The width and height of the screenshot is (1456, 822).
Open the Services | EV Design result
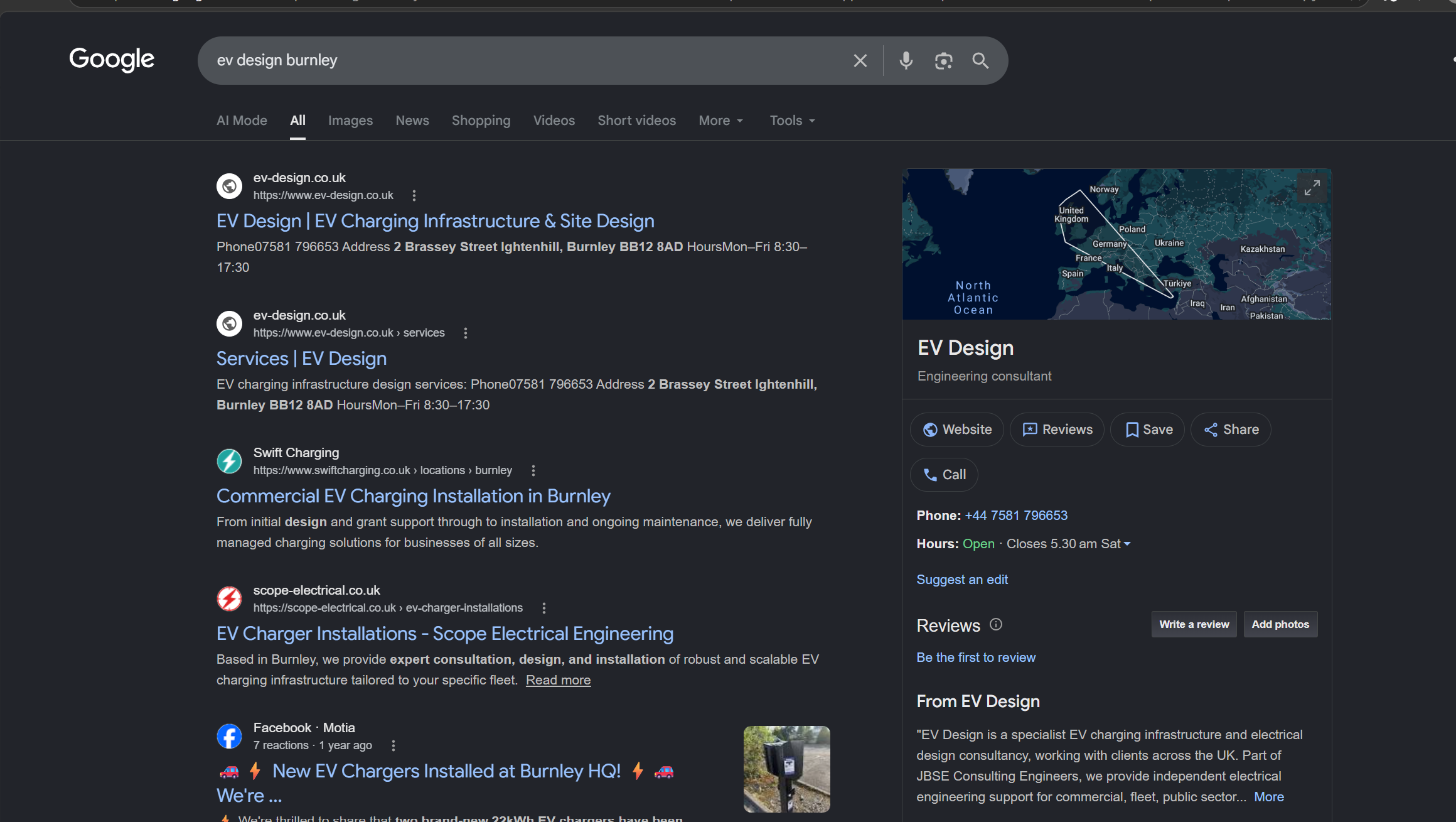point(301,359)
